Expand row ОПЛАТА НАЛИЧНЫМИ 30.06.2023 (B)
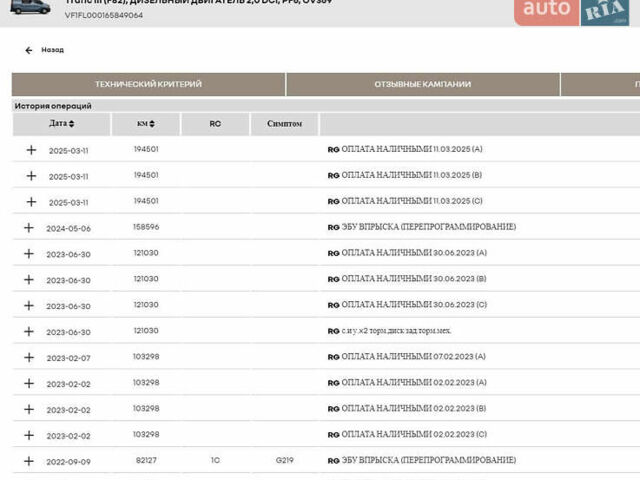Image resolution: width=640 pixels, height=480 pixels. [29, 280]
